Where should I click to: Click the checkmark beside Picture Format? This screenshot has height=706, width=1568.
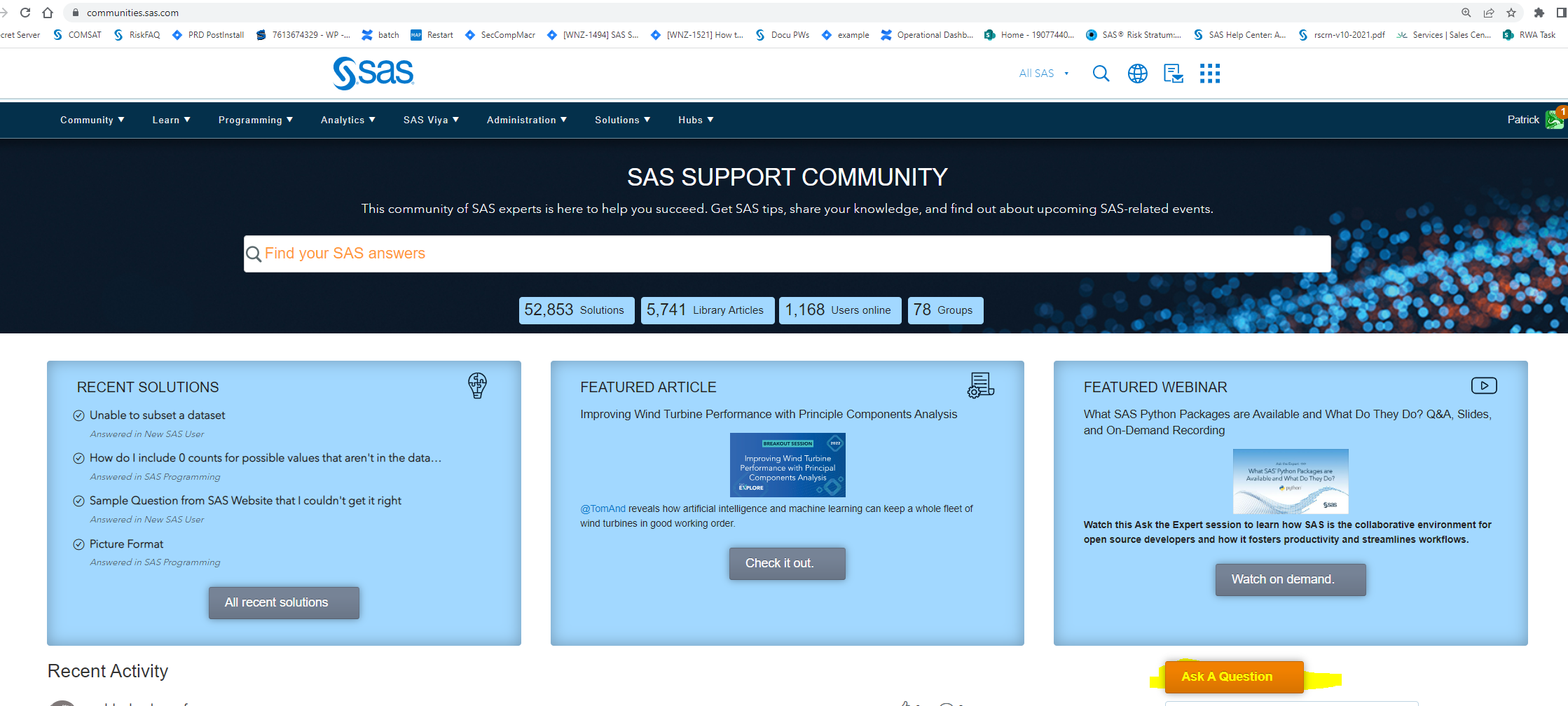coord(78,544)
